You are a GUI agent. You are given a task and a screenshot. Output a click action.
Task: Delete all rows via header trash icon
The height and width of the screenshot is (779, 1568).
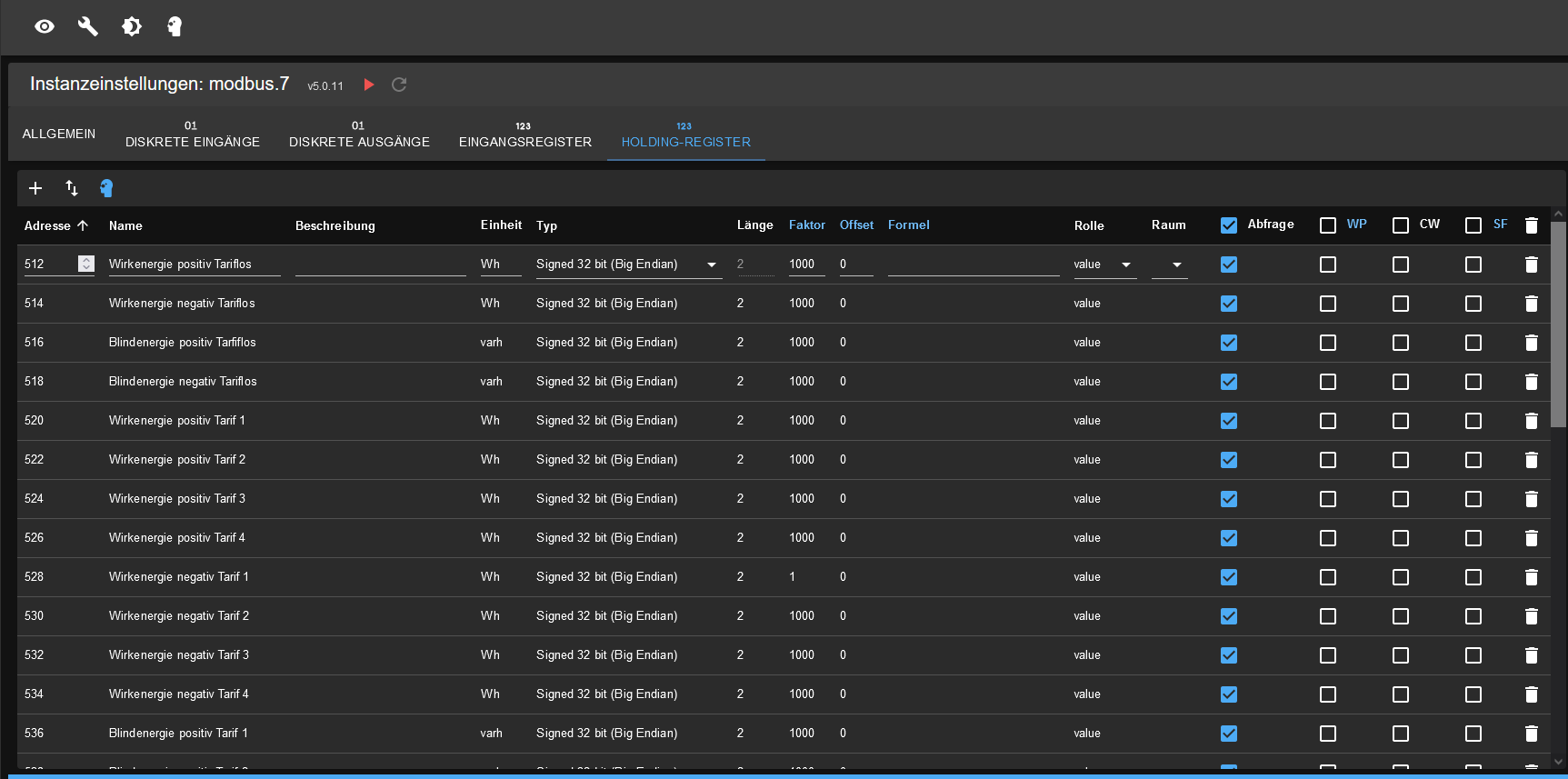(x=1532, y=225)
